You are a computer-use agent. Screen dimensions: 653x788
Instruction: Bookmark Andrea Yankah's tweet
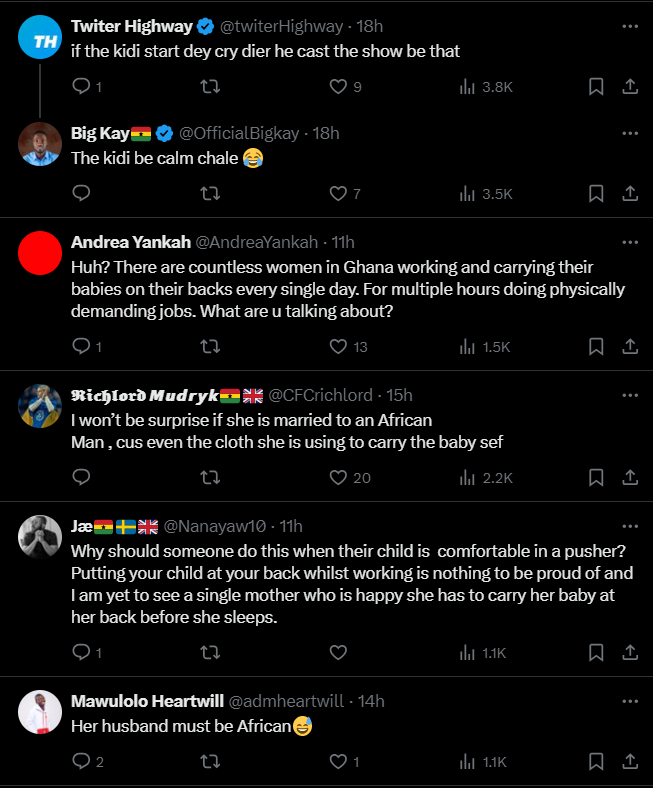click(x=596, y=347)
